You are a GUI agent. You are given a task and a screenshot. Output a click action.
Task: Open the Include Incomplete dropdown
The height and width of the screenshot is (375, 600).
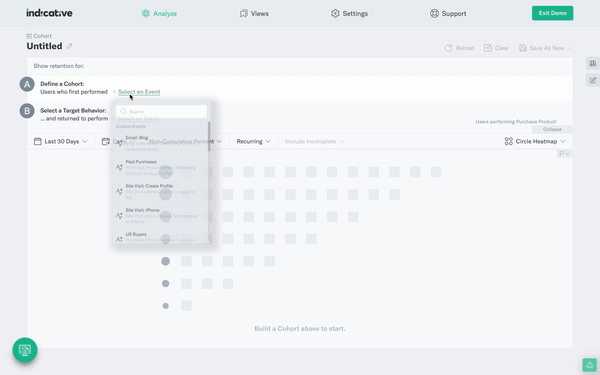[314, 141]
